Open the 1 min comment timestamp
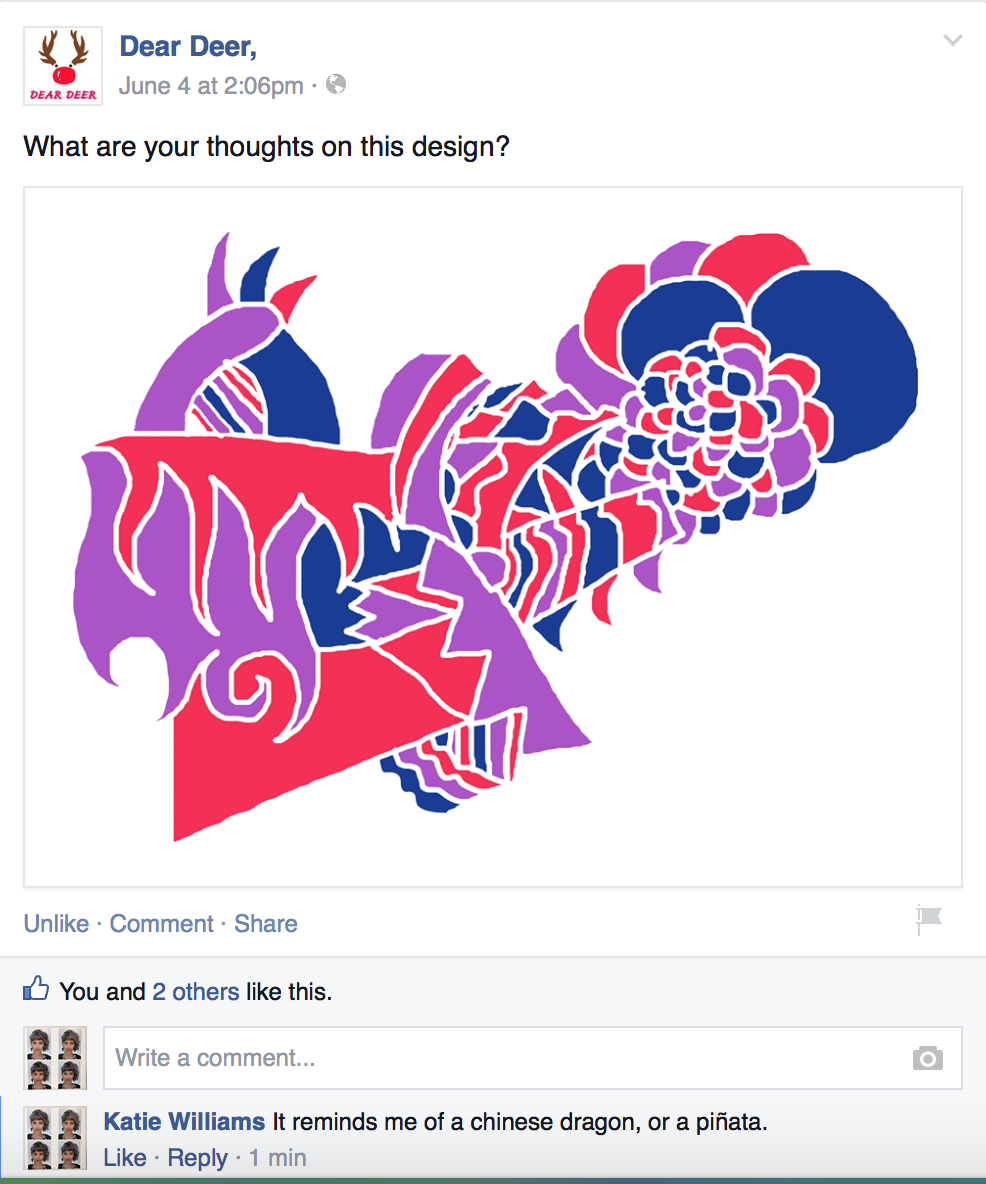The width and height of the screenshot is (986, 1184). click(278, 1158)
